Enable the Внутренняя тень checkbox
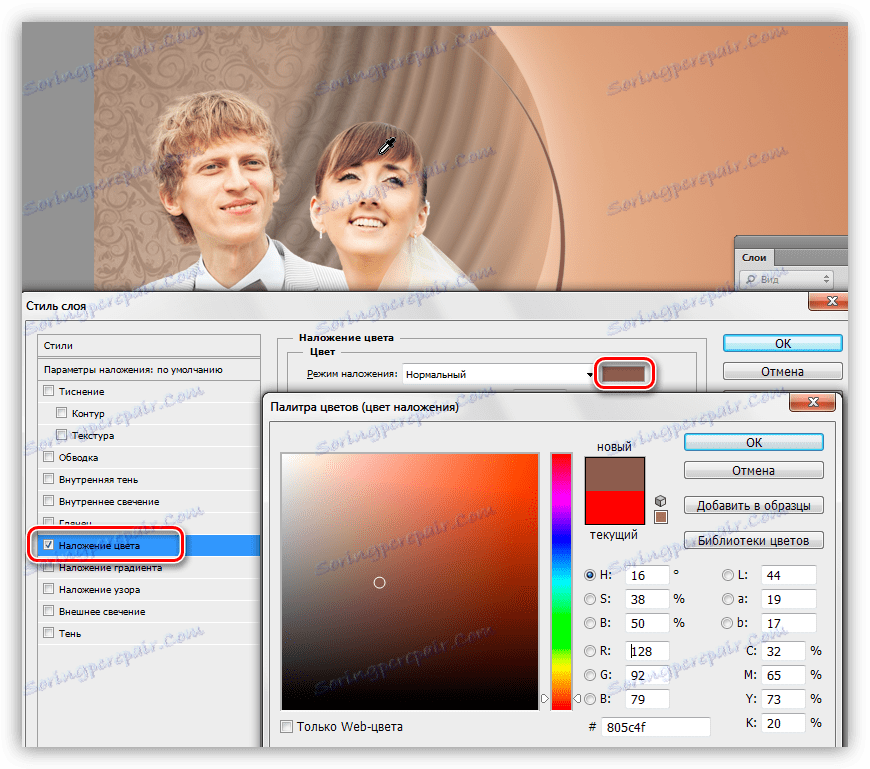The width and height of the screenshot is (870, 769). coord(48,478)
